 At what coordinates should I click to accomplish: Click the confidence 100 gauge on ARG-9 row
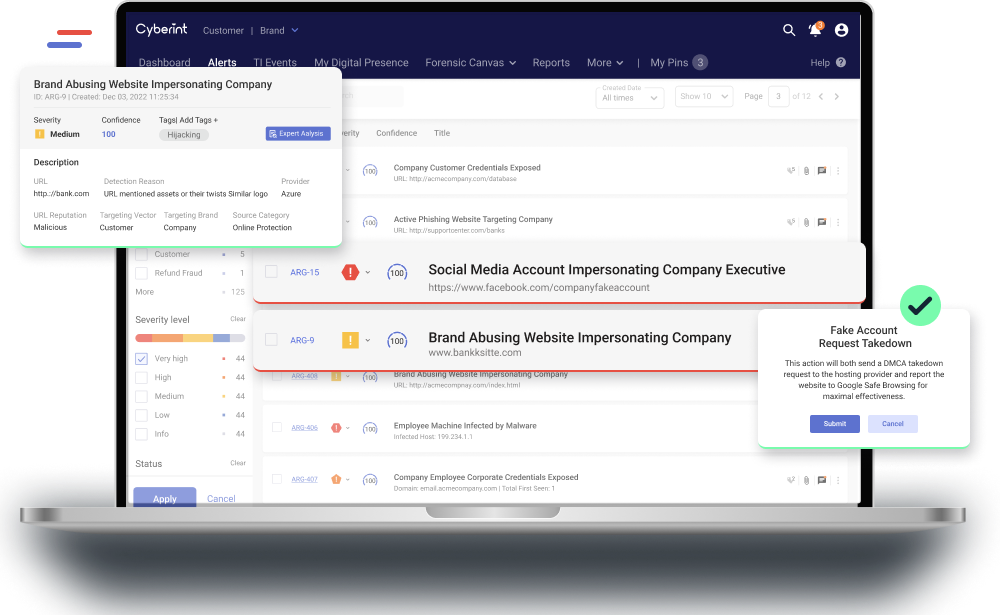[397, 341]
